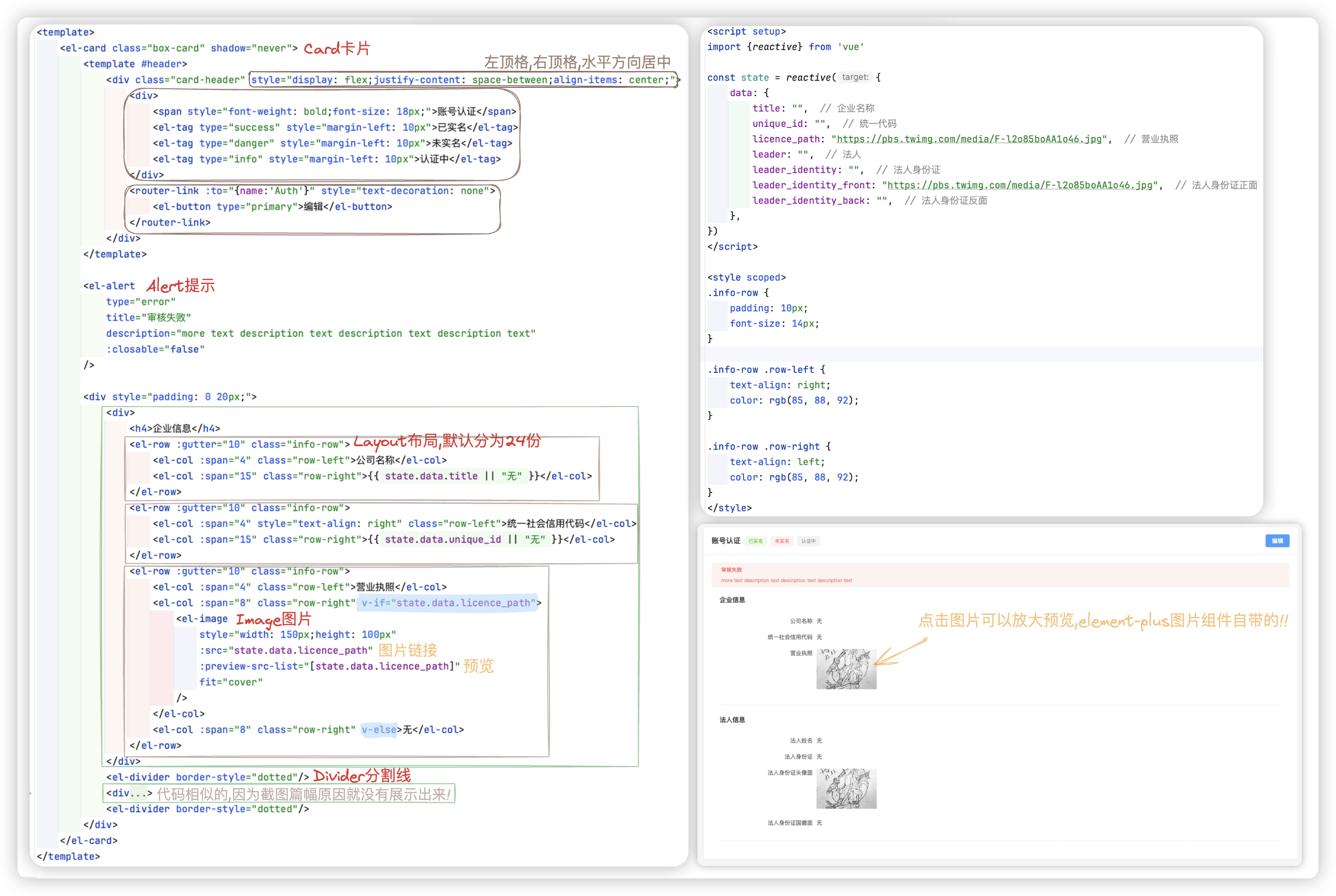Click the 审核失败 alert title in preview
The height and width of the screenshot is (896, 1336).
coord(731,570)
